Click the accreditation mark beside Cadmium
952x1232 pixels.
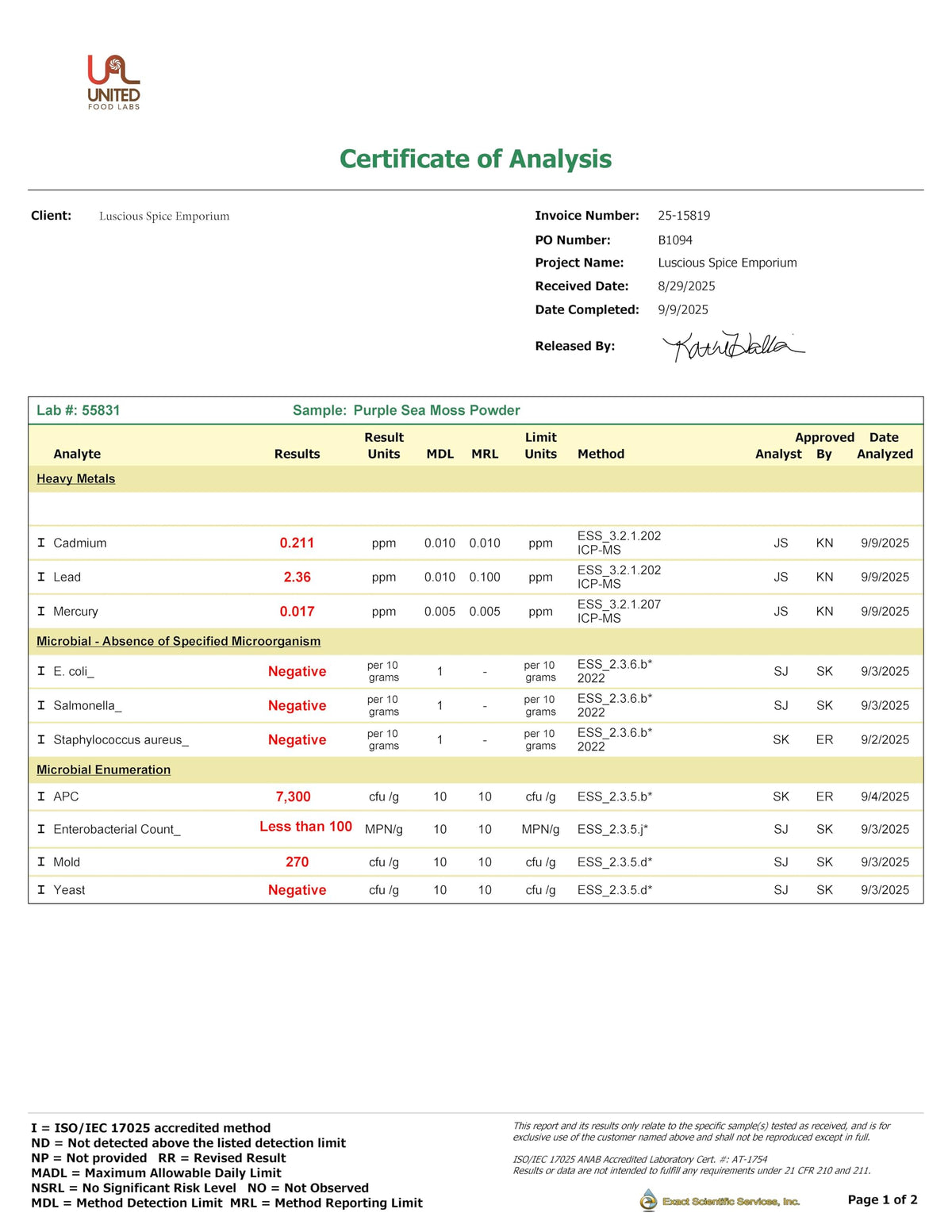tap(41, 543)
